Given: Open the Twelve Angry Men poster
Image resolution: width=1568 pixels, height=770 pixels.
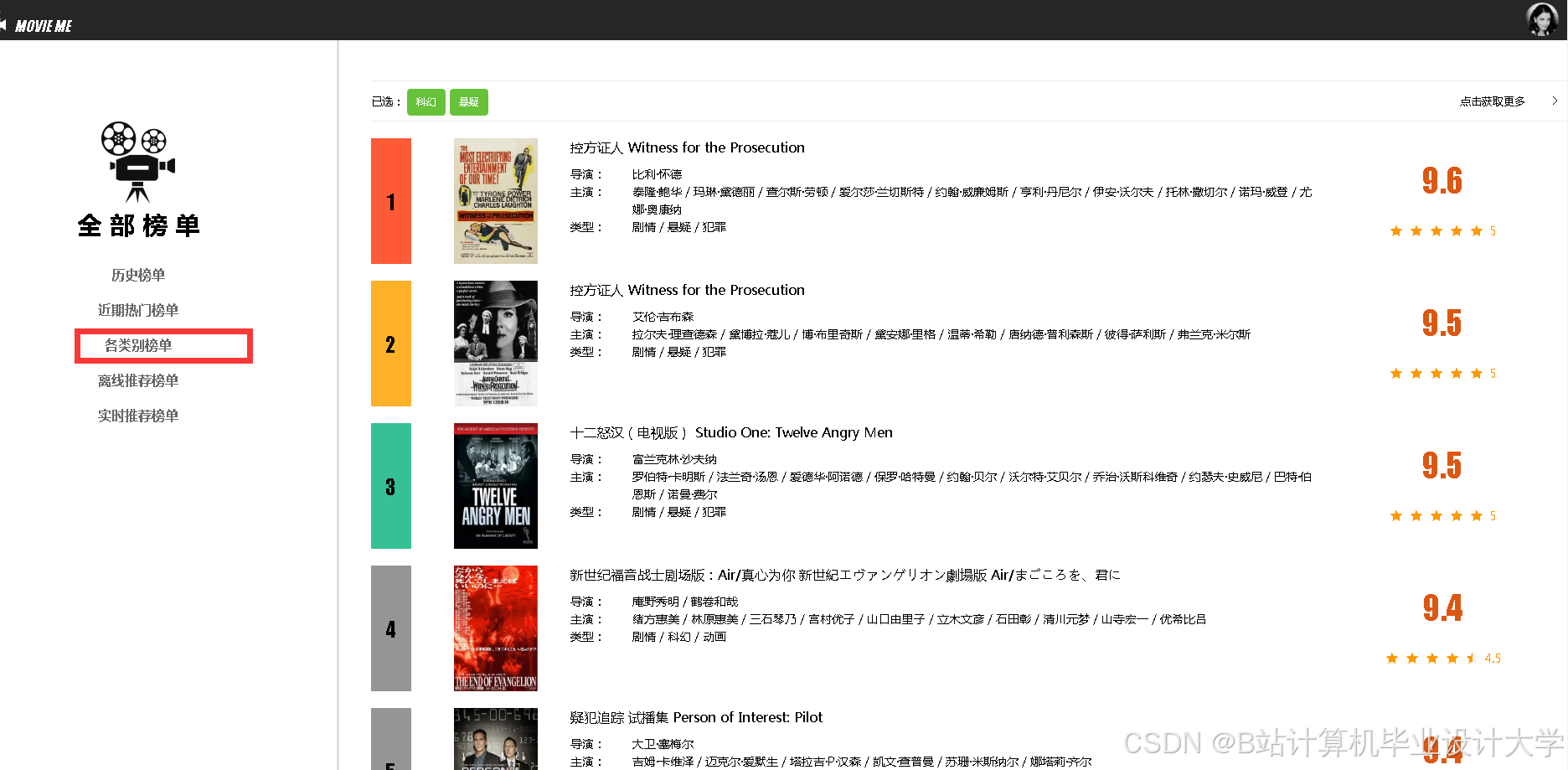Looking at the screenshot, I should click(x=496, y=486).
